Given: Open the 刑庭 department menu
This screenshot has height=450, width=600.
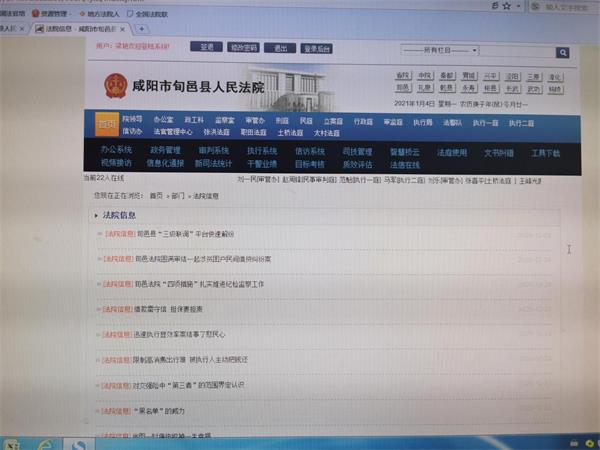Looking at the screenshot, I should (282, 121).
